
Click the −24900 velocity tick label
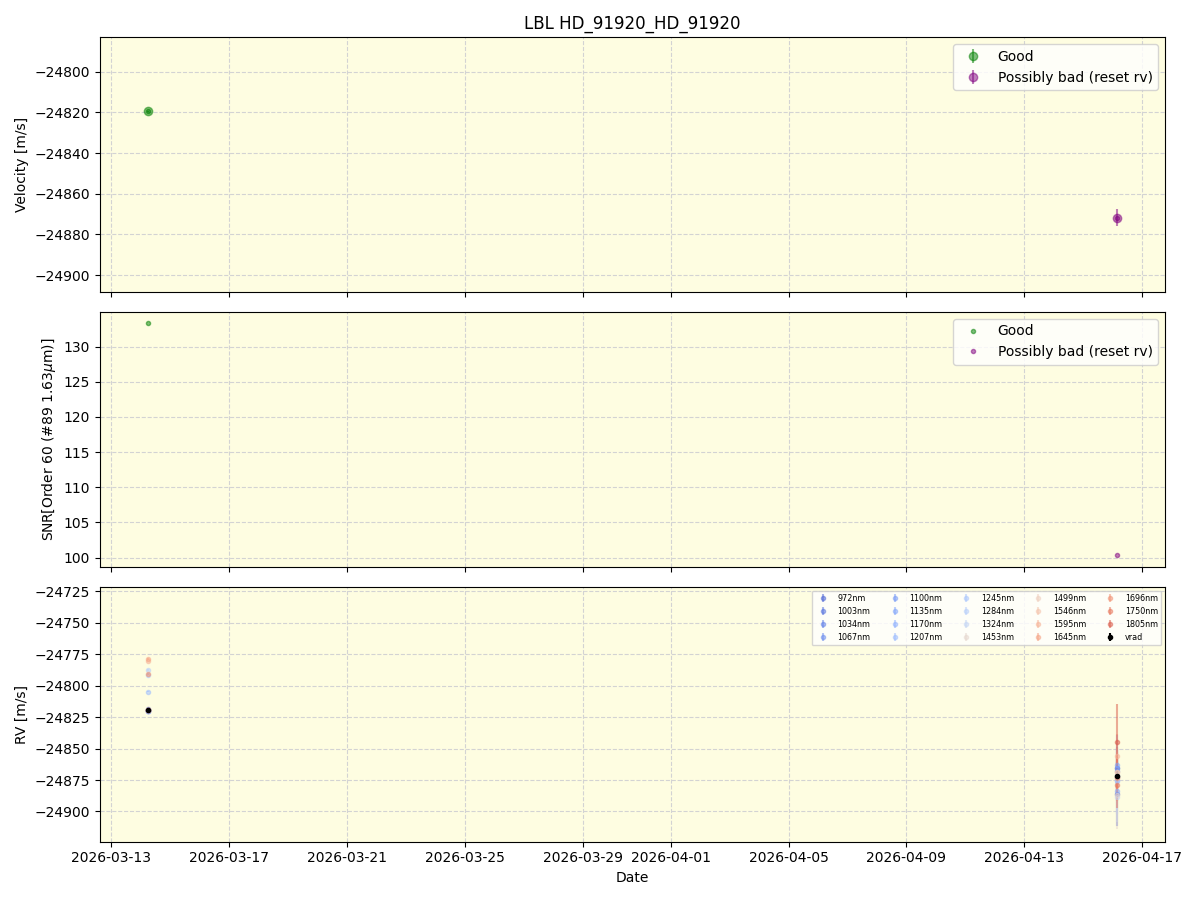[x=64, y=276]
